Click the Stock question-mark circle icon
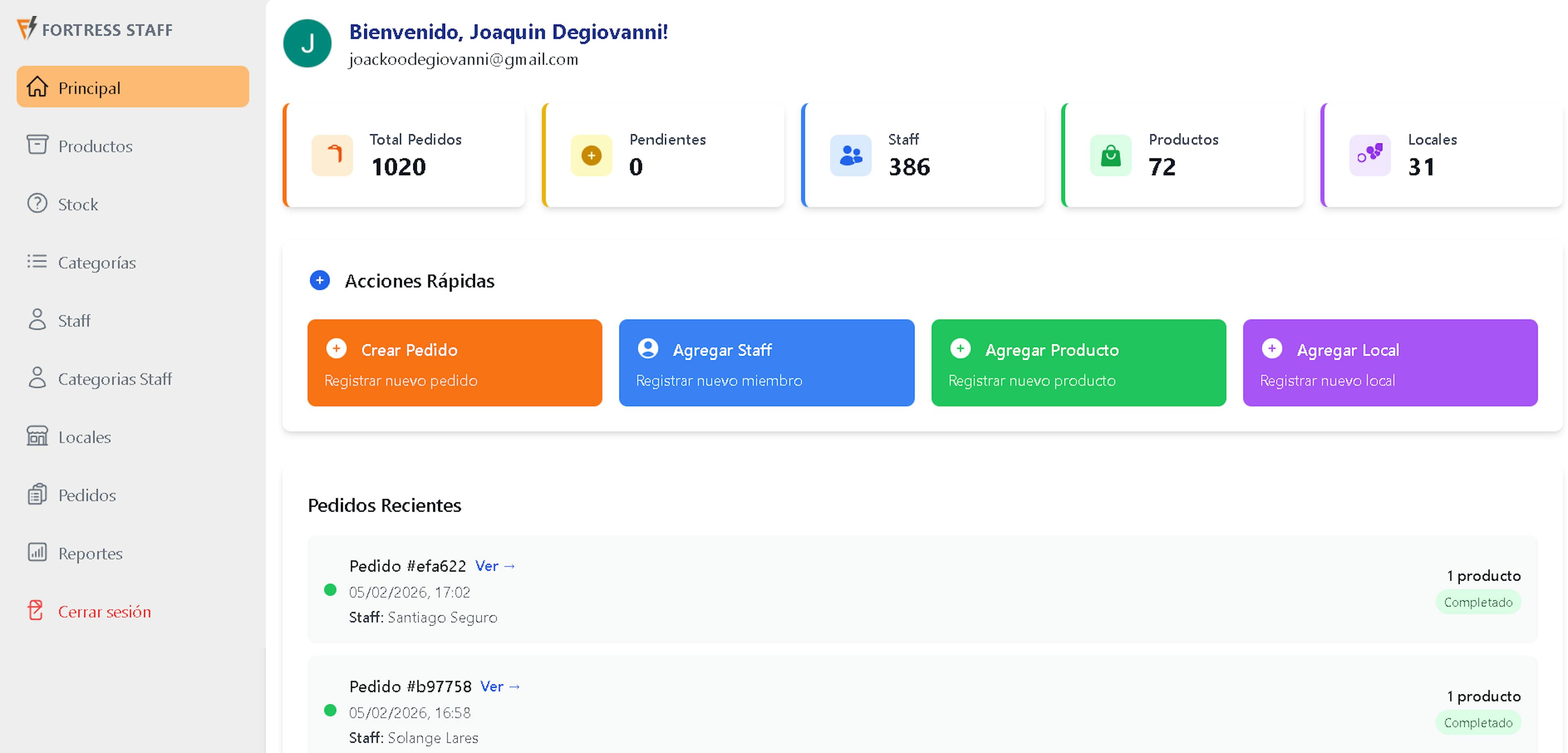 click(x=37, y=203)
